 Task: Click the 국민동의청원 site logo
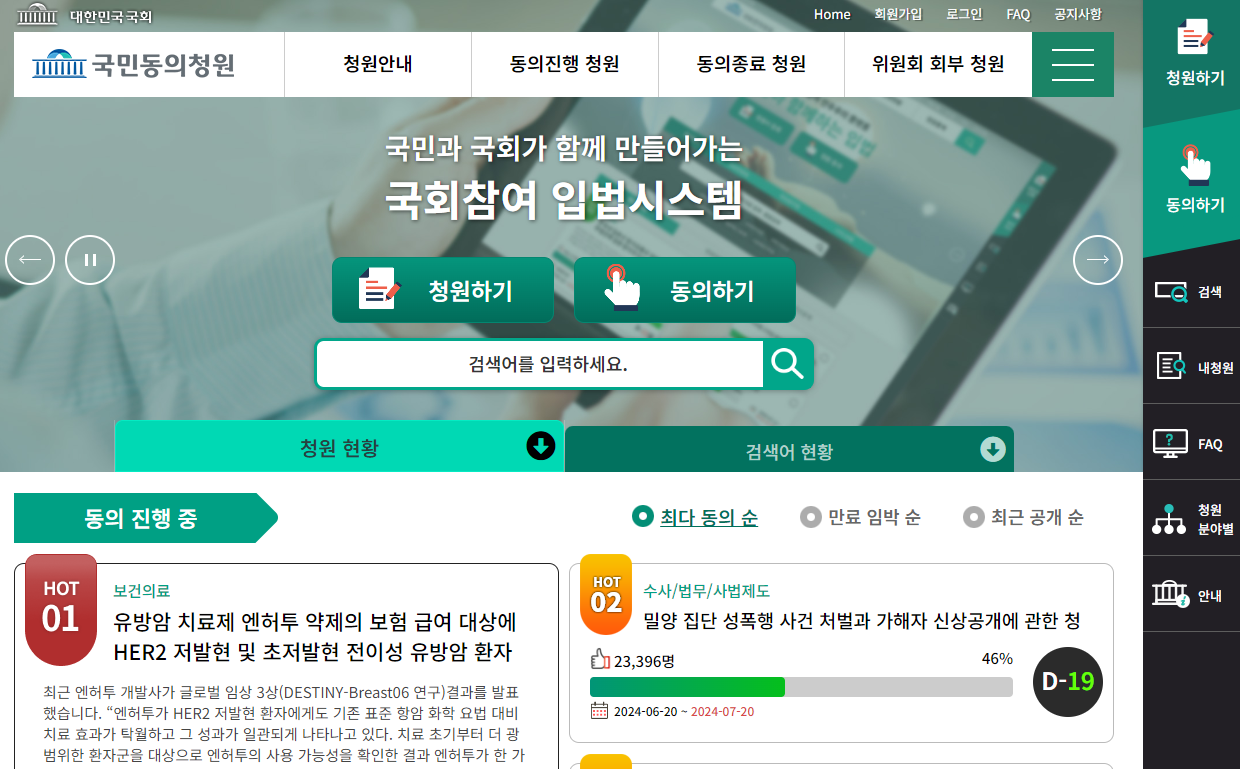[x=134, y=65]
